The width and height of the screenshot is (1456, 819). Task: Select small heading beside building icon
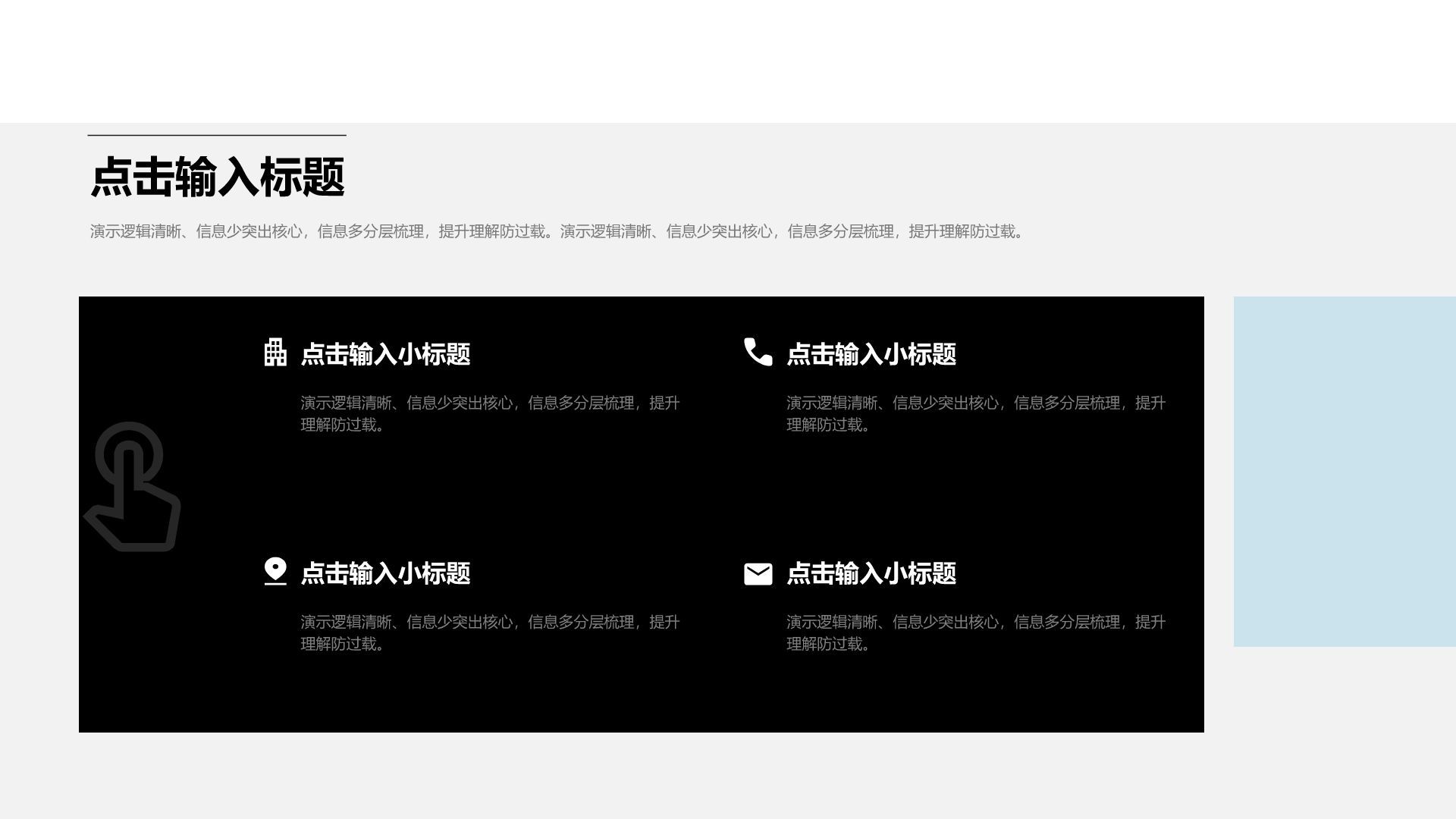point(385,354)
